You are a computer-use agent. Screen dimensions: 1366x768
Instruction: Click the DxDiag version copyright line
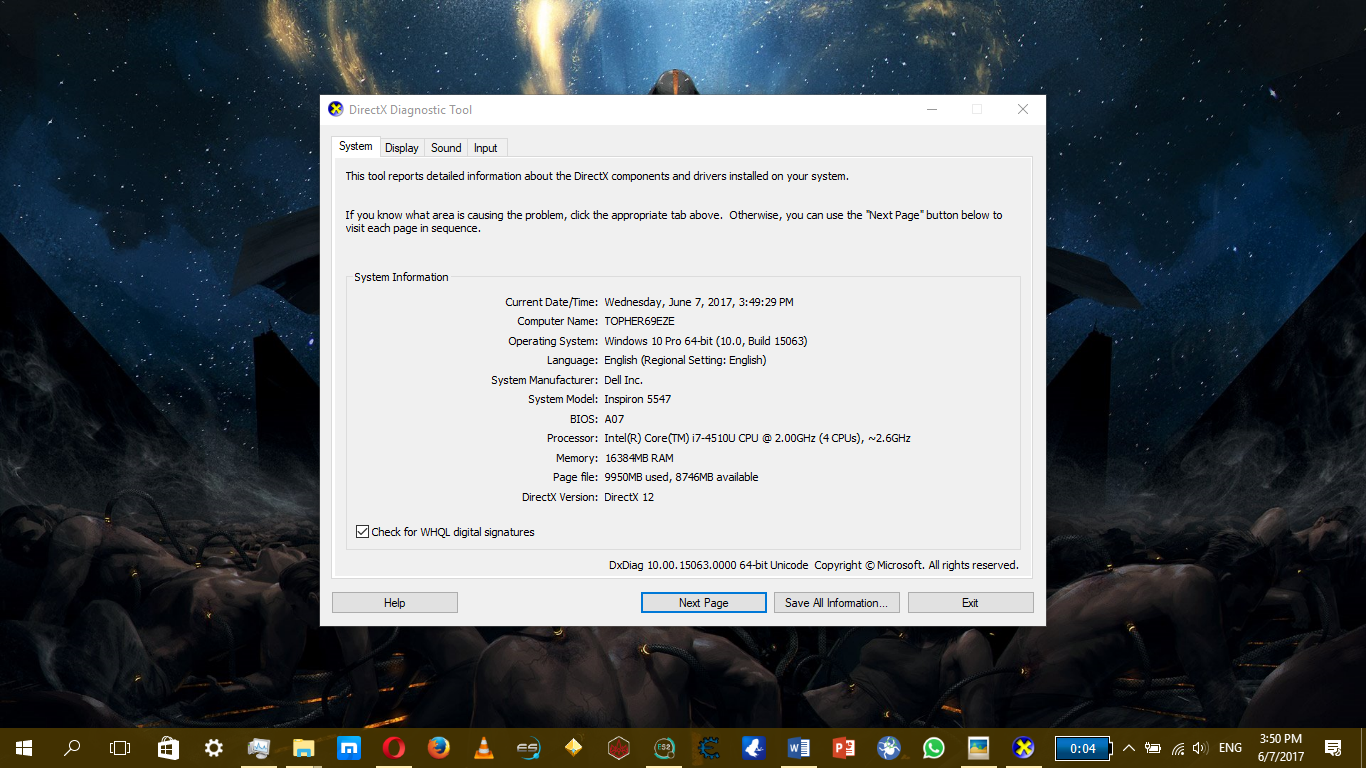tap(814, 565)
